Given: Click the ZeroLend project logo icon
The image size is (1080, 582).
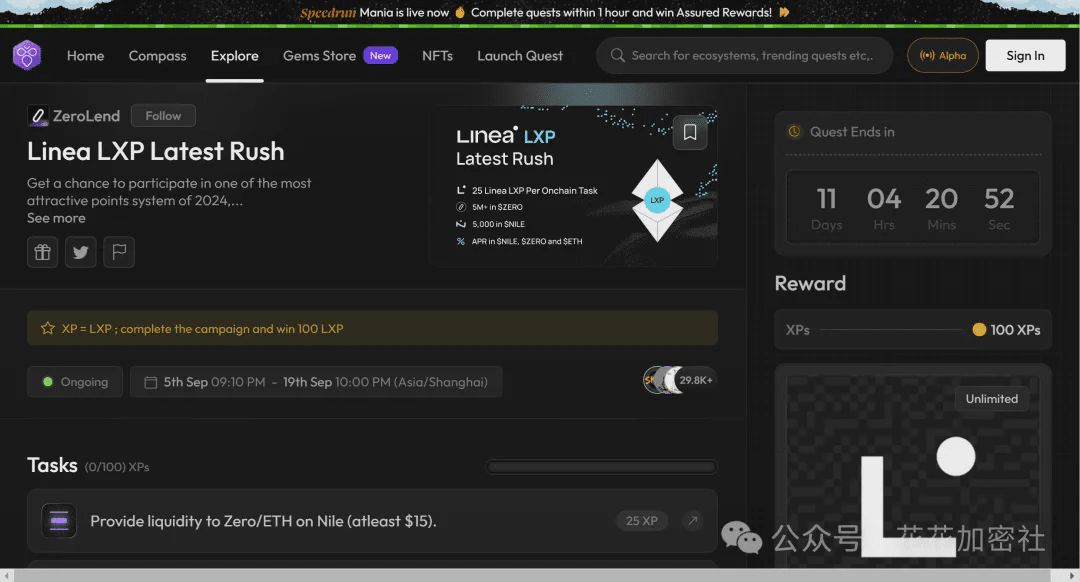Looking at the screenshot, I should (38, 116).
